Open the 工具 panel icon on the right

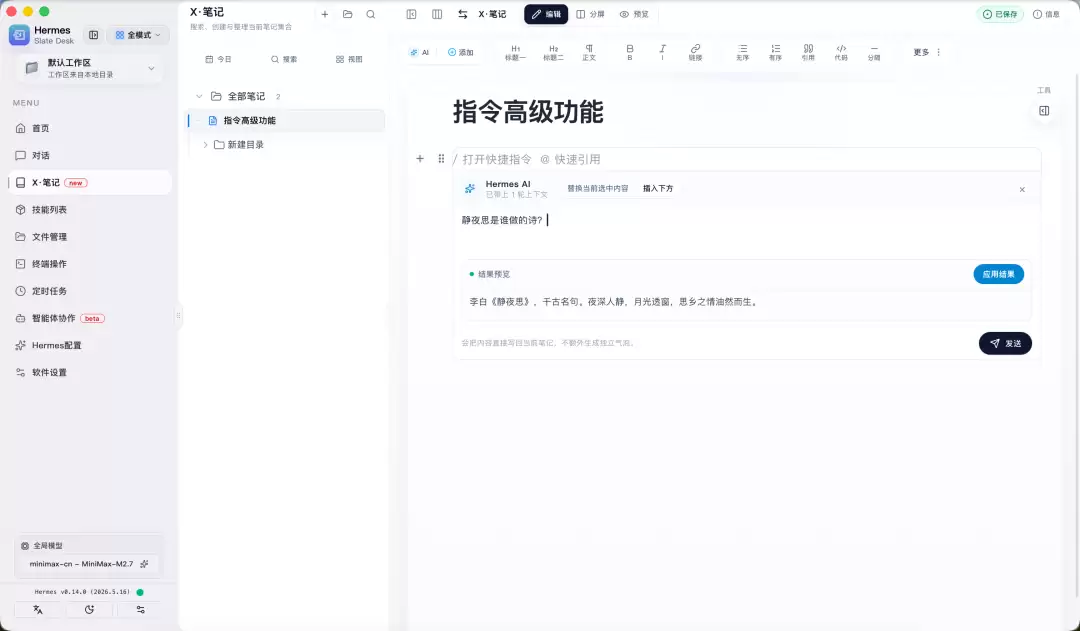pyautogui.click(x=1044, y=111)
